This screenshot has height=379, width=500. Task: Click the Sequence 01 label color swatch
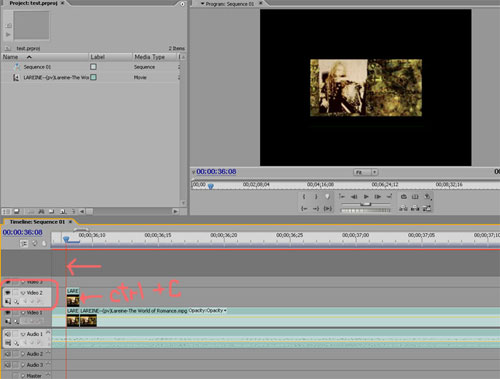[93, 67]
